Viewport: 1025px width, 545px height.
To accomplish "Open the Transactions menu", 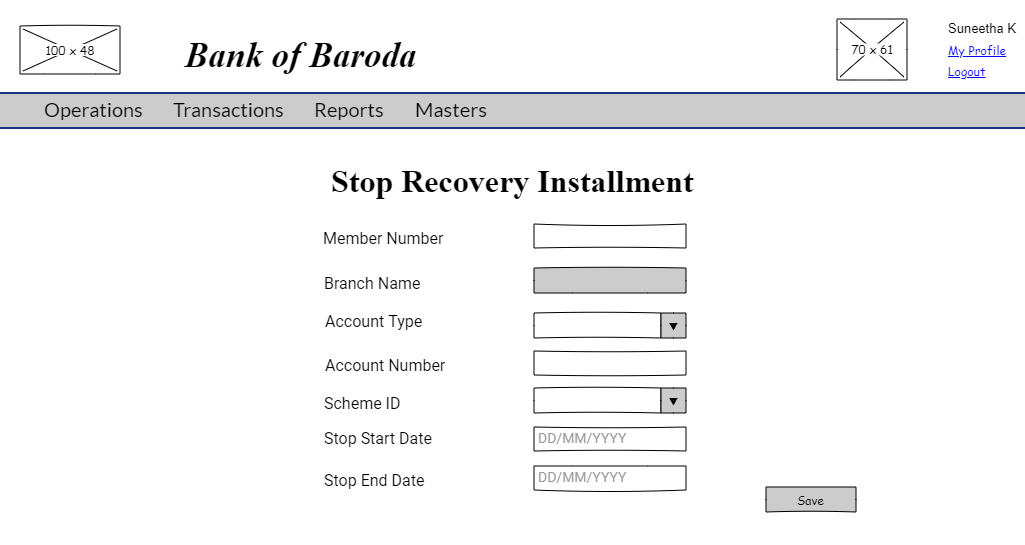I will [228, 111].
